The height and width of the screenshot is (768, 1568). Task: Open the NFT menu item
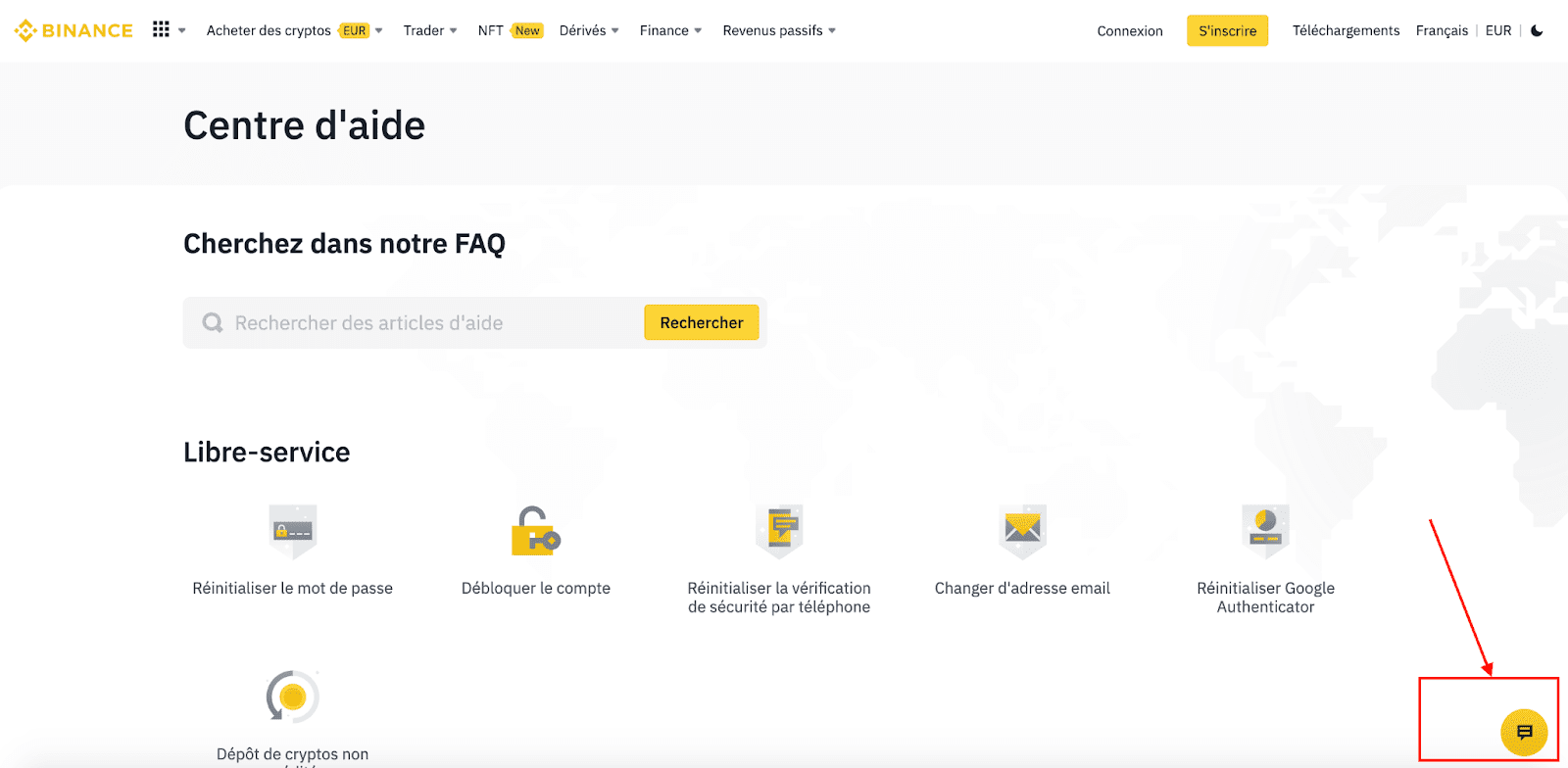(x=490, y=30)
